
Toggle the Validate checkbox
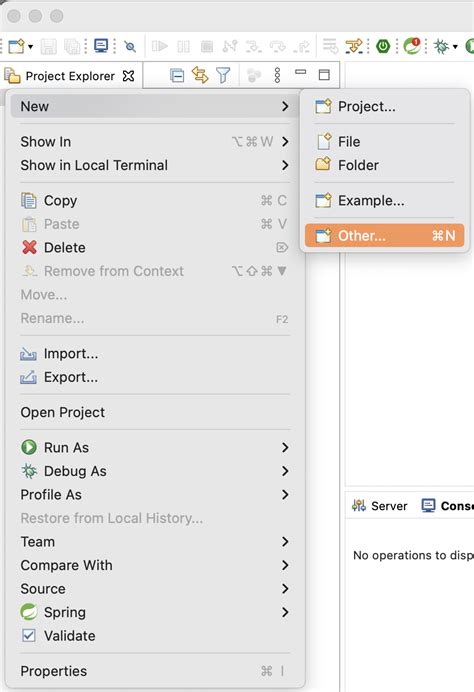click(29, 636)
